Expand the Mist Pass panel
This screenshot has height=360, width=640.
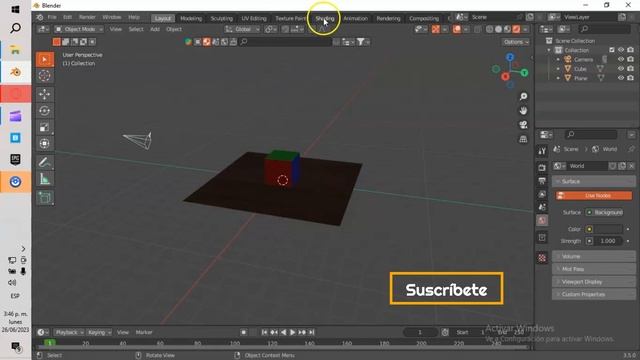coord(594,269)
